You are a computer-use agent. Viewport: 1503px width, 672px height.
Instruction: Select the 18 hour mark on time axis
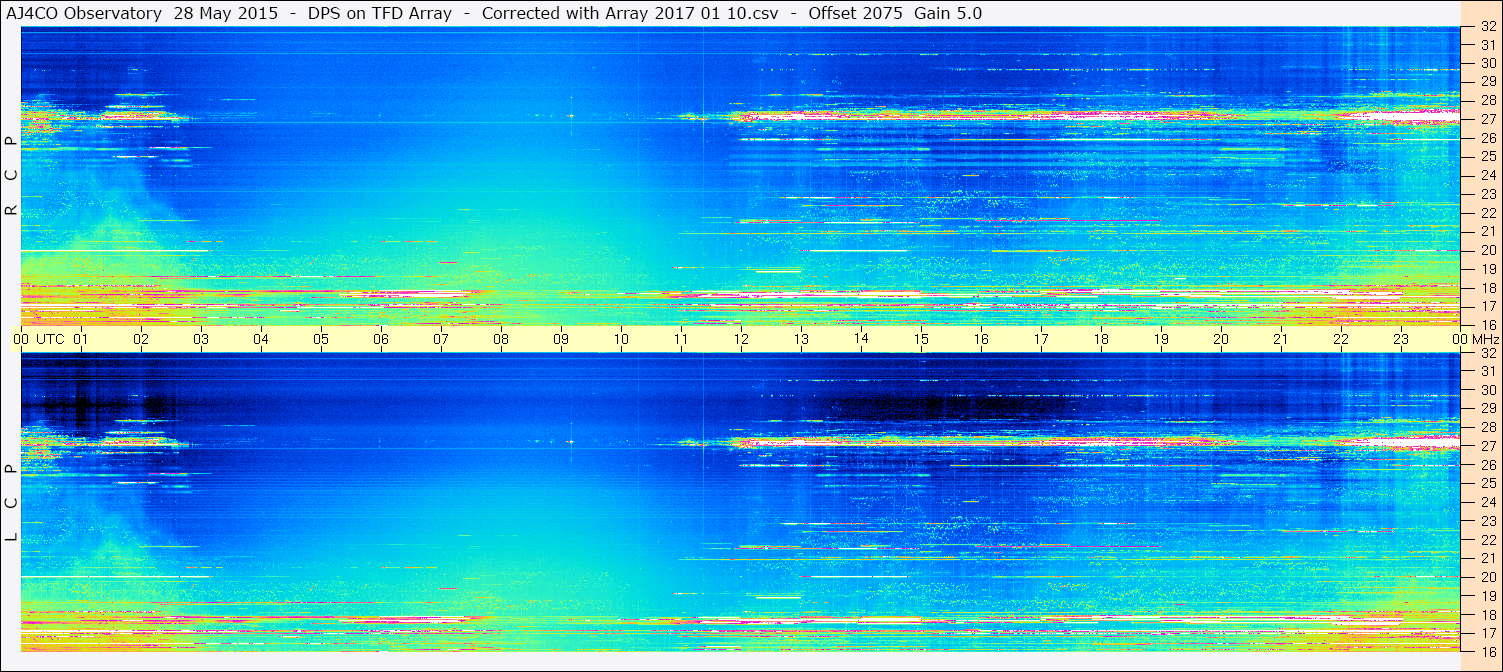[x=1101, y=340]
